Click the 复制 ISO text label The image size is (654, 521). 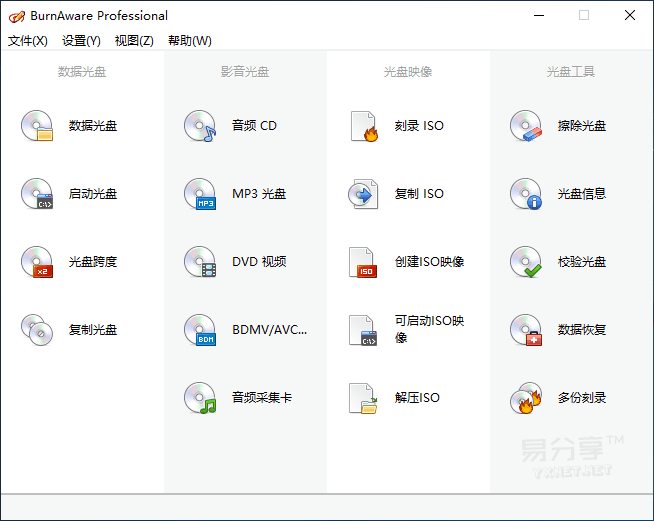tap(419, 194)
